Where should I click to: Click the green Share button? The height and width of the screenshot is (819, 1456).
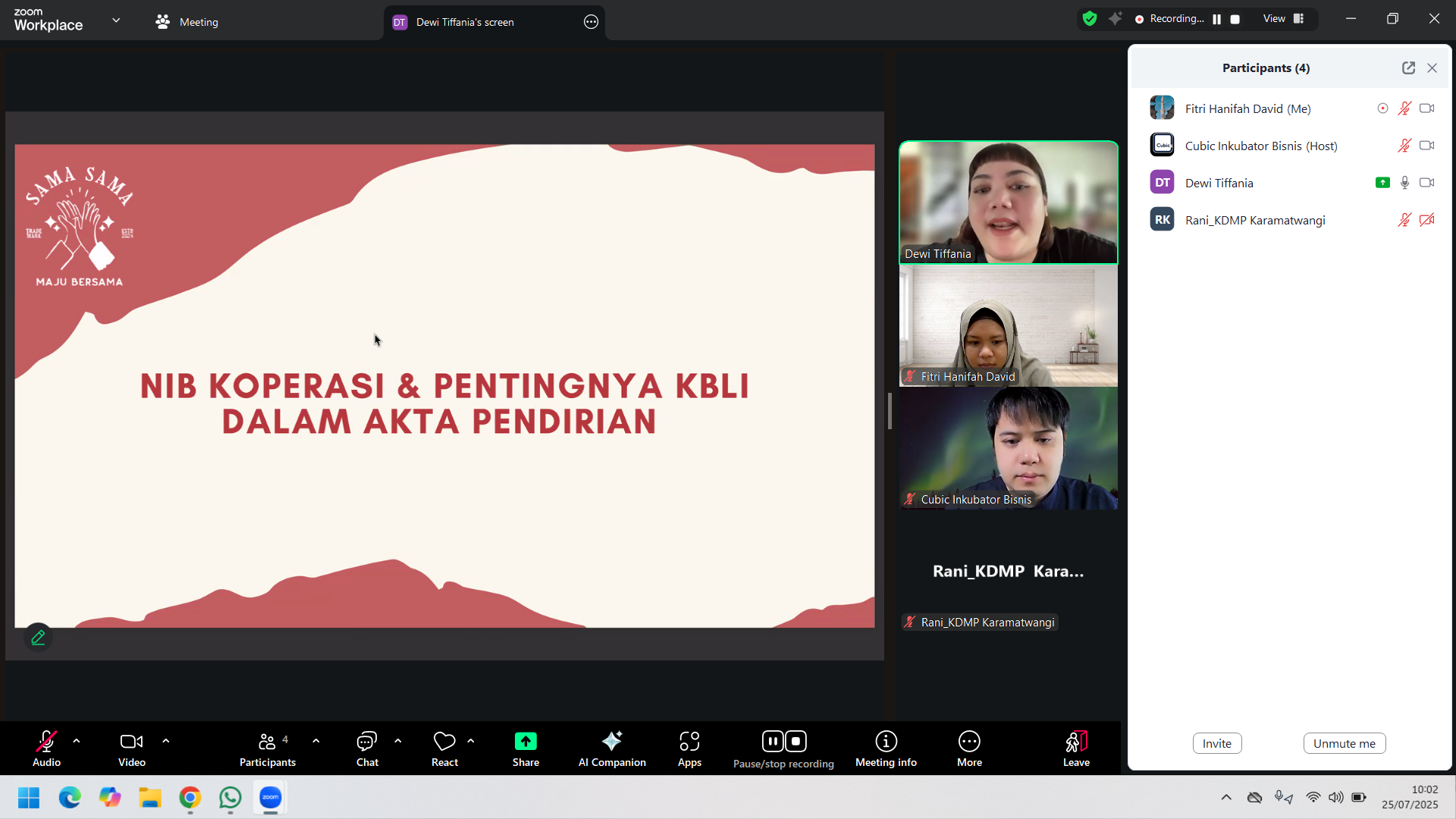click(x=526, y=748)
